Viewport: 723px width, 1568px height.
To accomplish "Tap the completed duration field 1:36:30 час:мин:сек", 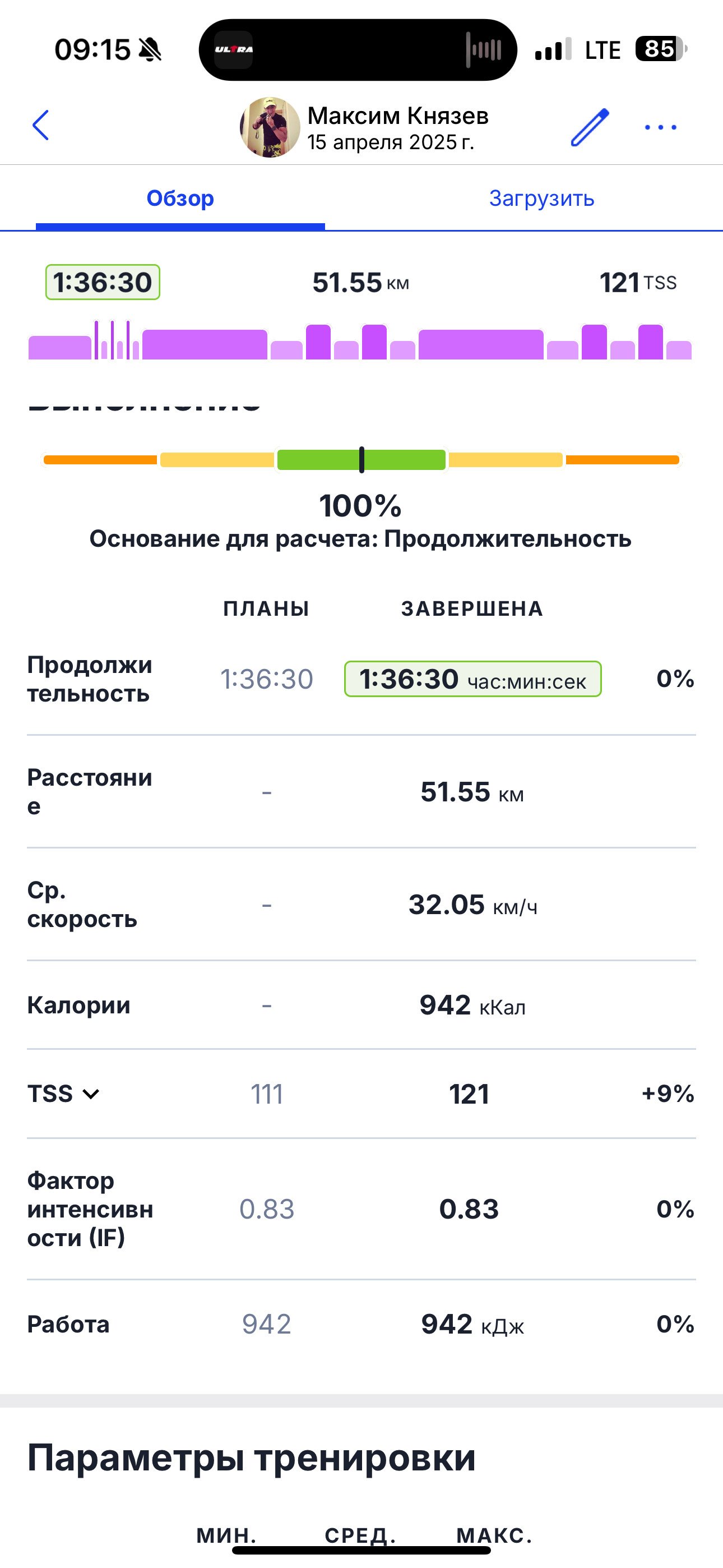I will coord(473,679).
